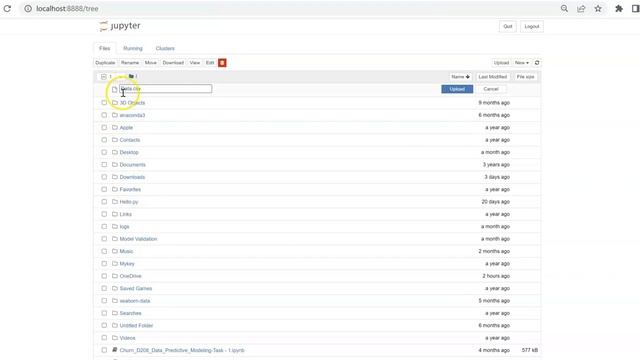Image resolution: width=640 pixels, height=360 pixels.
Task: Open the Hello.py folder link
Action: pyautogui.click(x=129, y=202)
